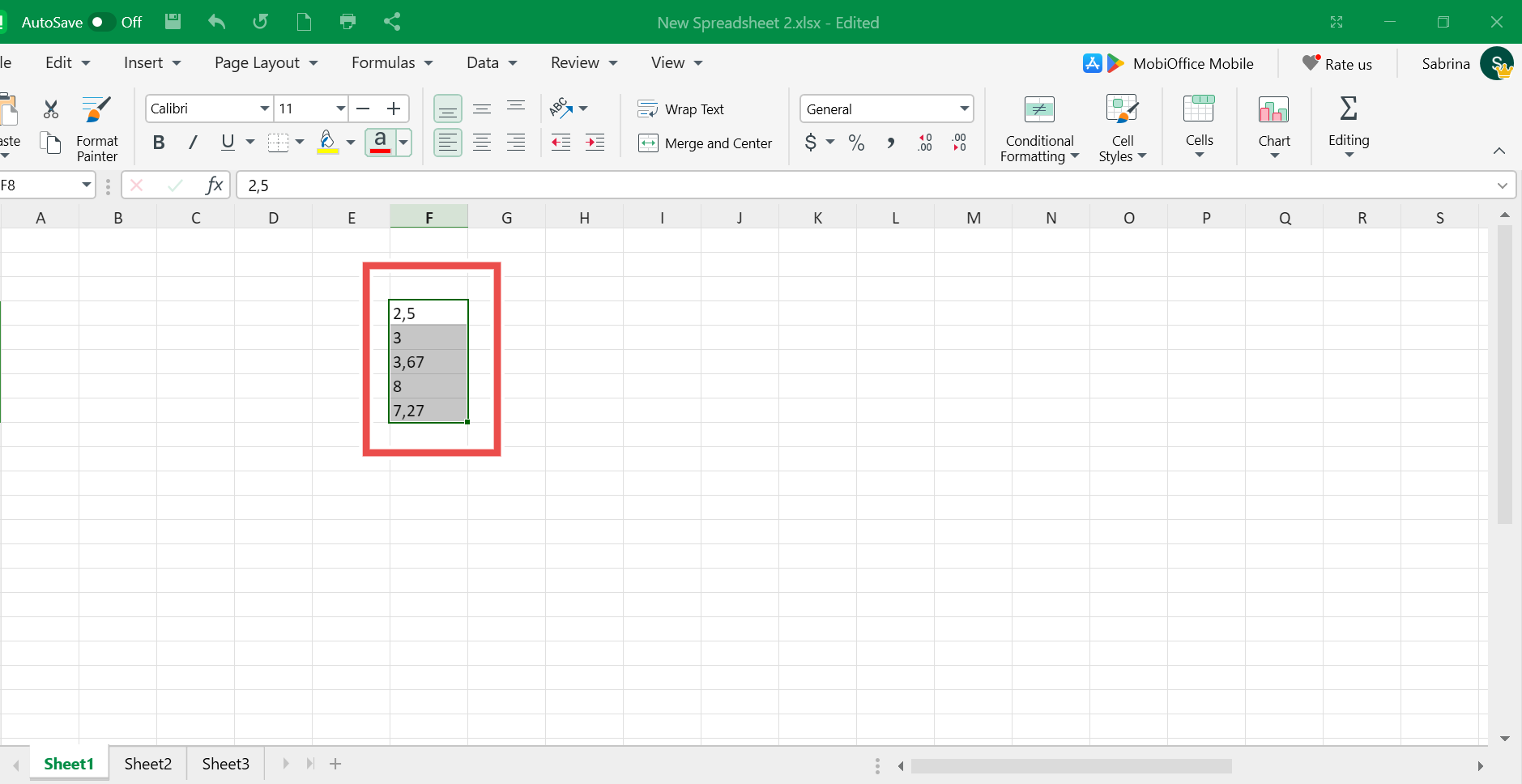
Task: Decrease decimal places
Action: [959, 143]
